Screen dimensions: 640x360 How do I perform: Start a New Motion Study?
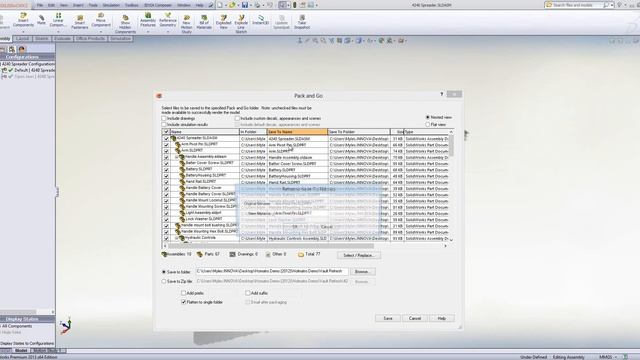point(187,24)
